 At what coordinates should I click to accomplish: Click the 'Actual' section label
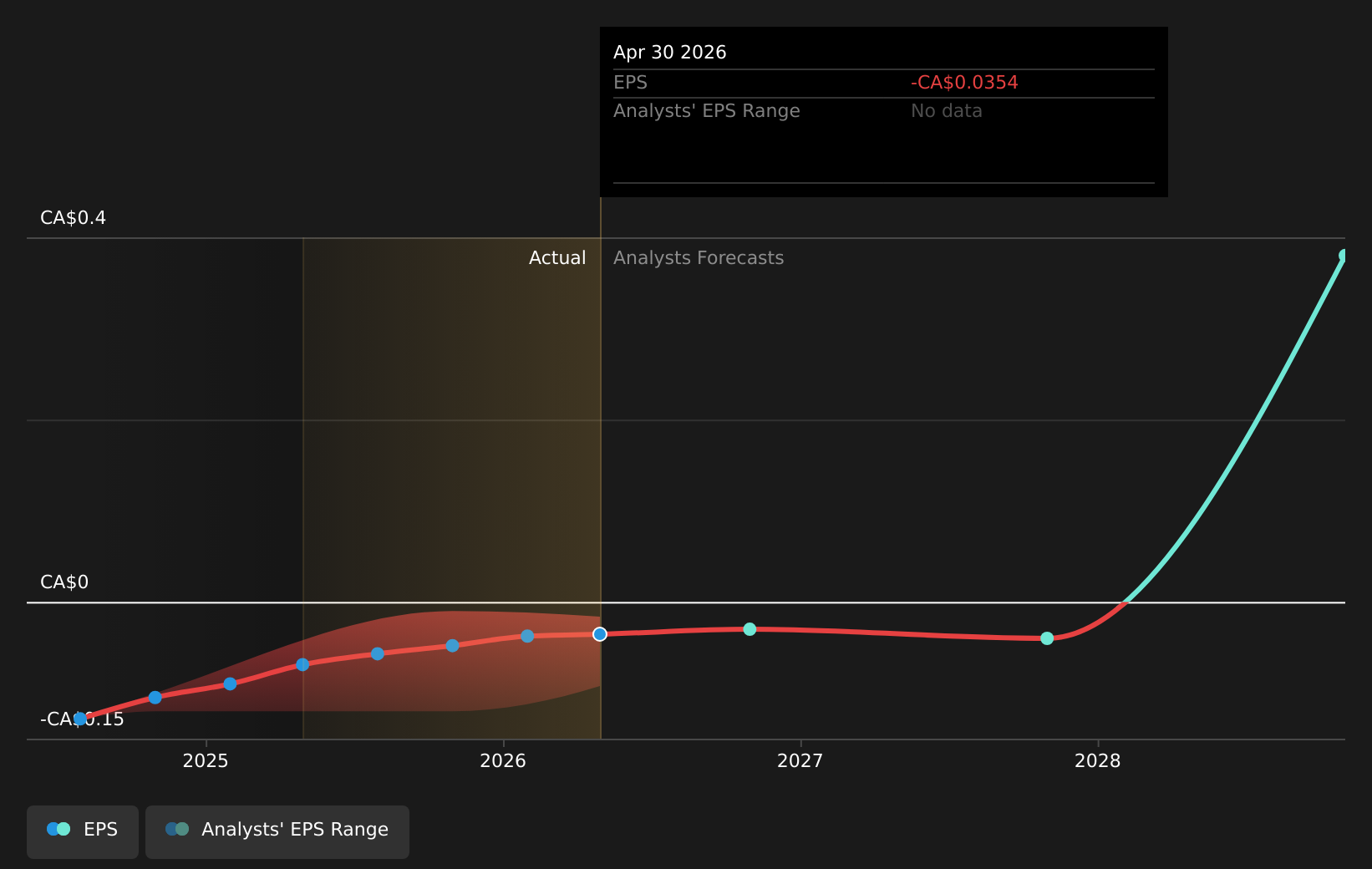click(557, 258)
